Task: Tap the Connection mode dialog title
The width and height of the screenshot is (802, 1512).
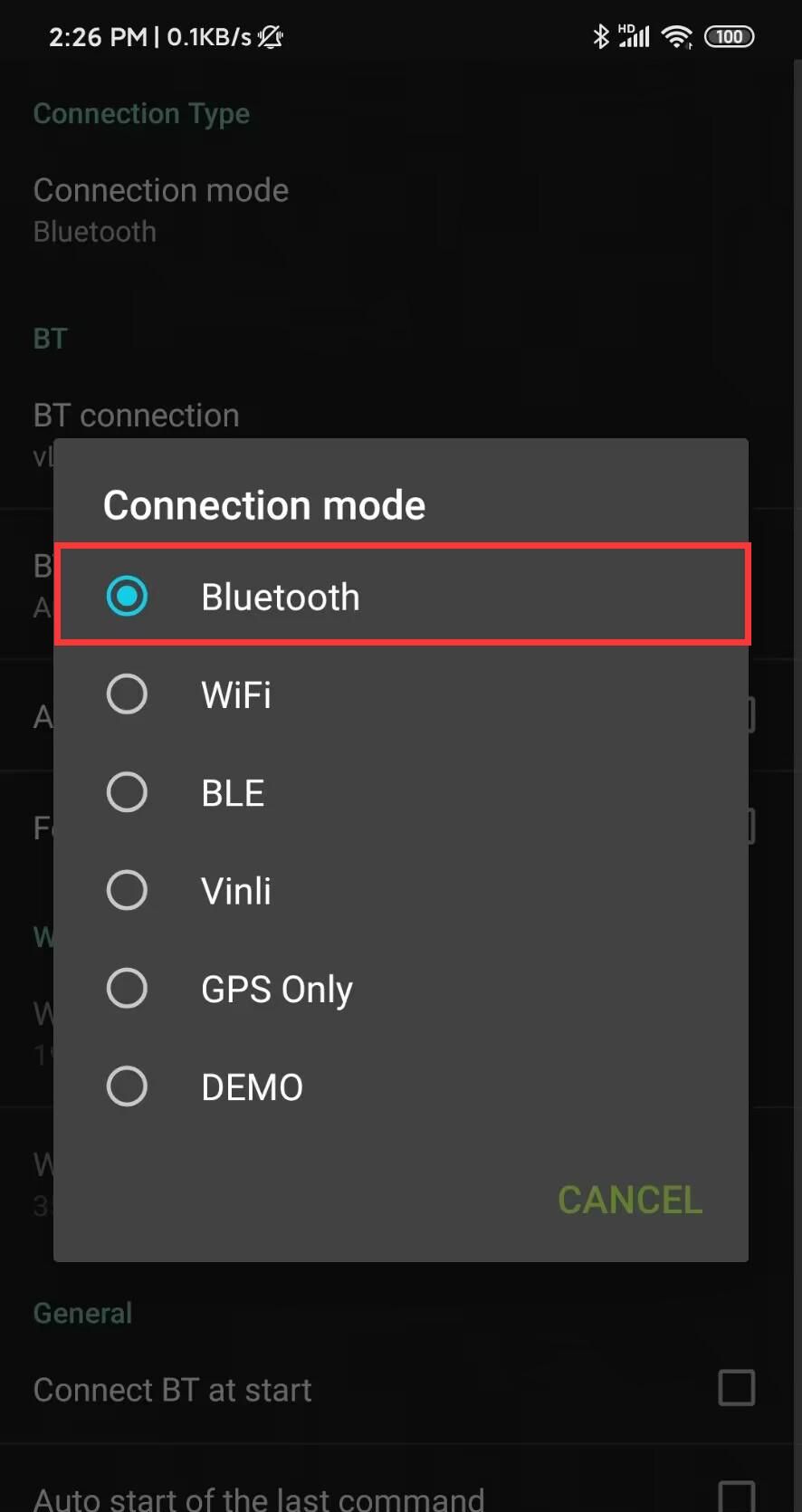Action: (264, 505)
